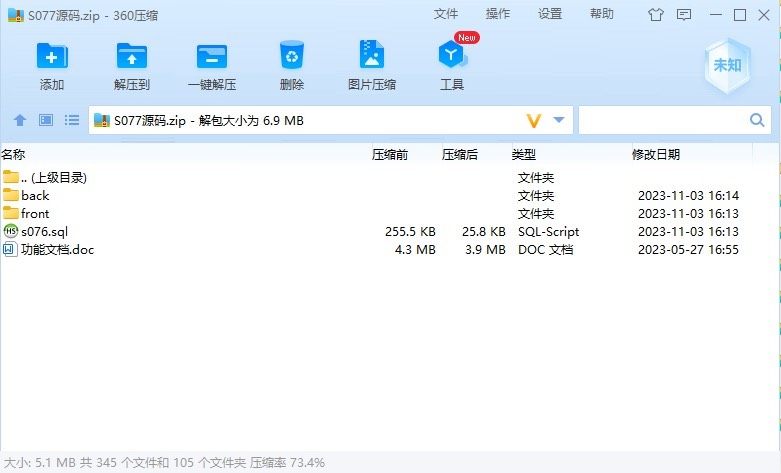781x473 pixels.
Task: Sort by 修改日期 column header
Action: tap(655, 155)
